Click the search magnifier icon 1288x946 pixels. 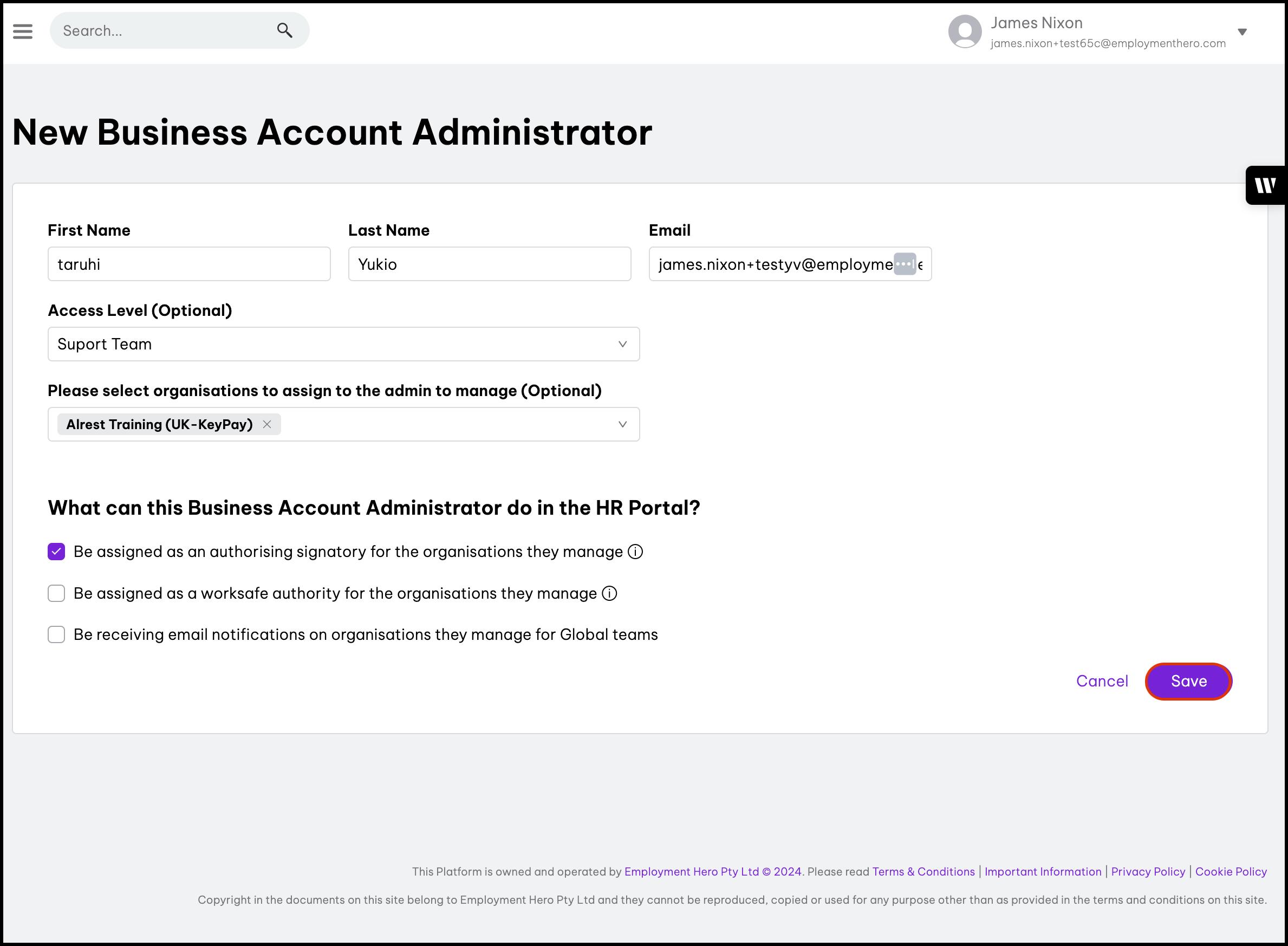pyautogui.click(x=284, y=30)
